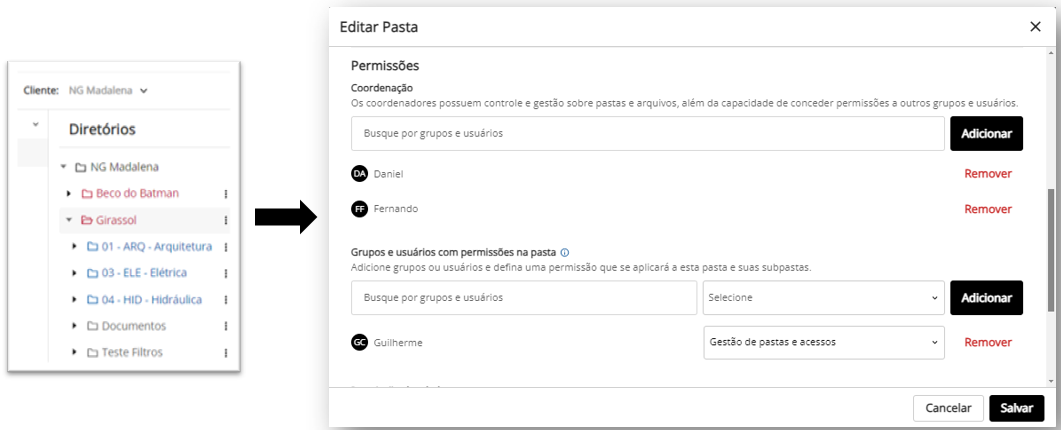Open the three-dot menu for Beco do Batman
The image size is (1061, 430).
[x=225, y=194]
